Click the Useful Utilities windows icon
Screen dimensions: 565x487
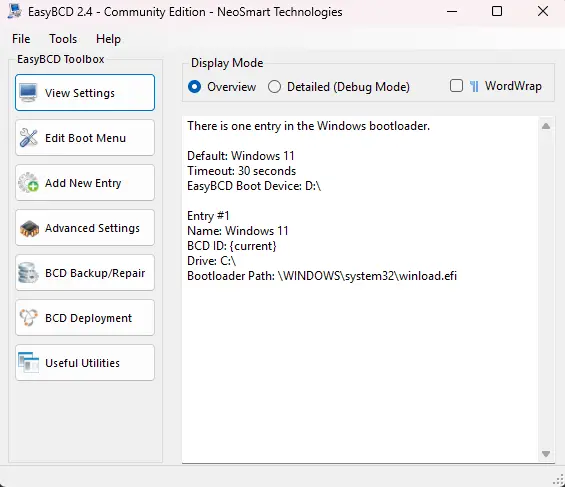click(28, 362)
